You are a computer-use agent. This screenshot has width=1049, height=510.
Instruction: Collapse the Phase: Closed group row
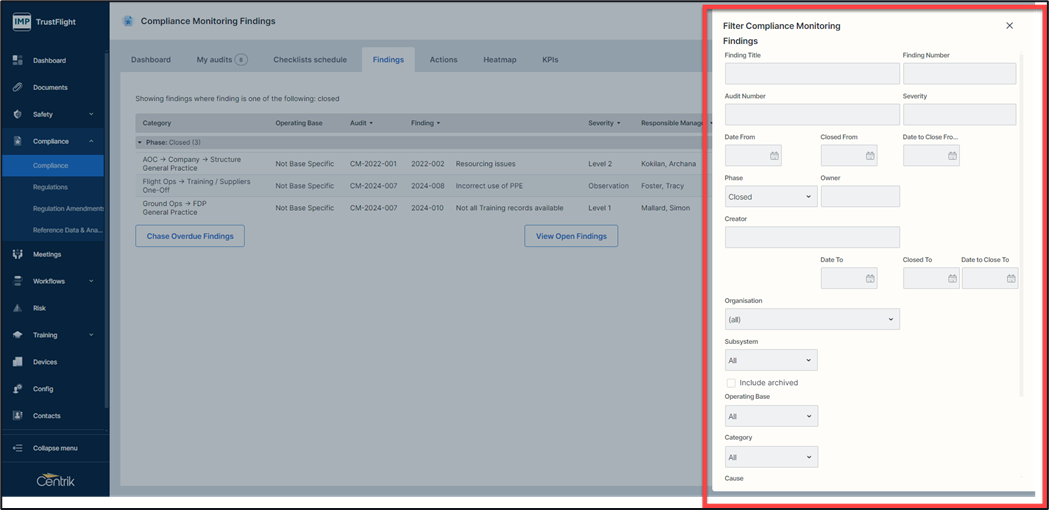pos(139,143)
